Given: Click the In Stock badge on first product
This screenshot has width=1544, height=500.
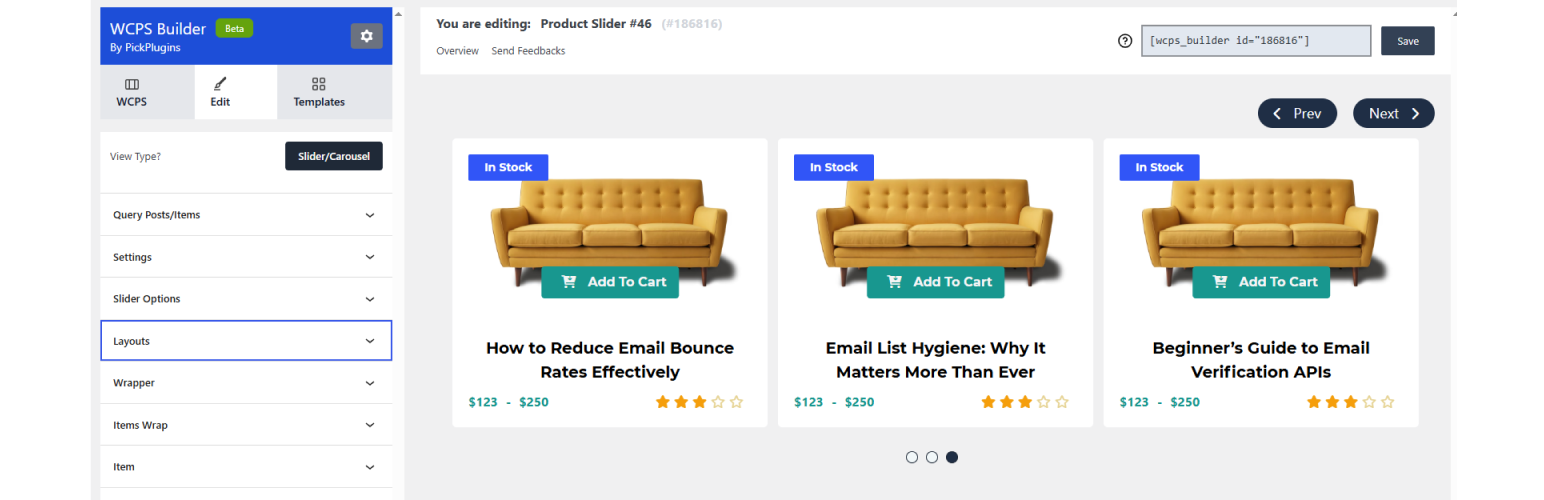Looking at the screenshot, I should [x=508, y=167].
